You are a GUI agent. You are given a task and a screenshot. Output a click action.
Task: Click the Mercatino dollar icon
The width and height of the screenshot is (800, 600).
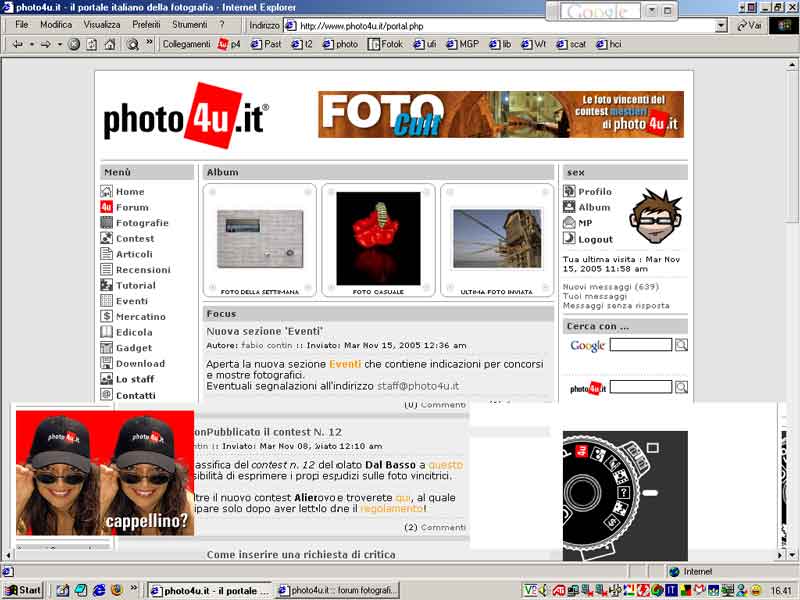coord(107,316)
